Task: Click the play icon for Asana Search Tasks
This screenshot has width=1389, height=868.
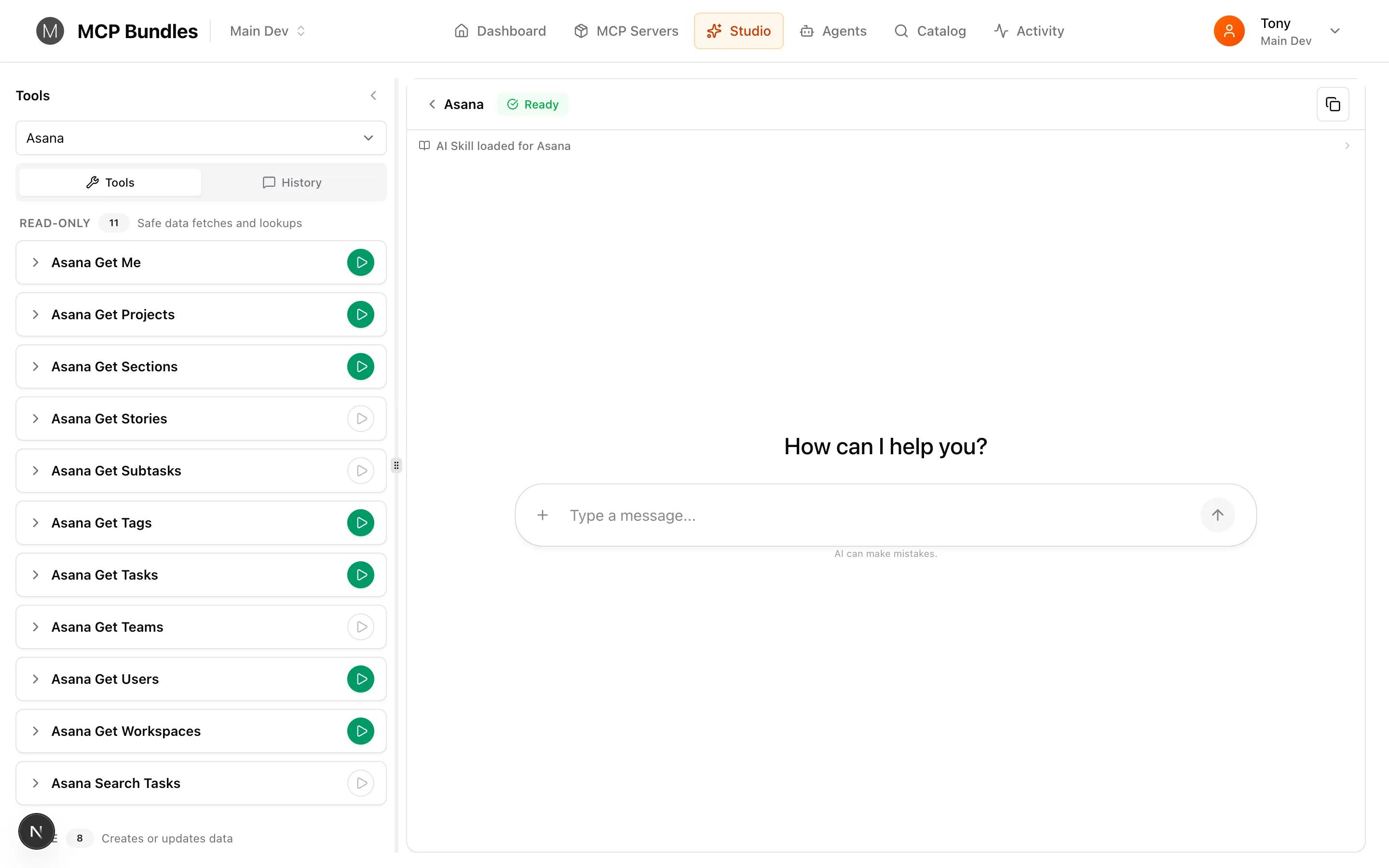Action: pyautogui.click(x=360, y=783)
